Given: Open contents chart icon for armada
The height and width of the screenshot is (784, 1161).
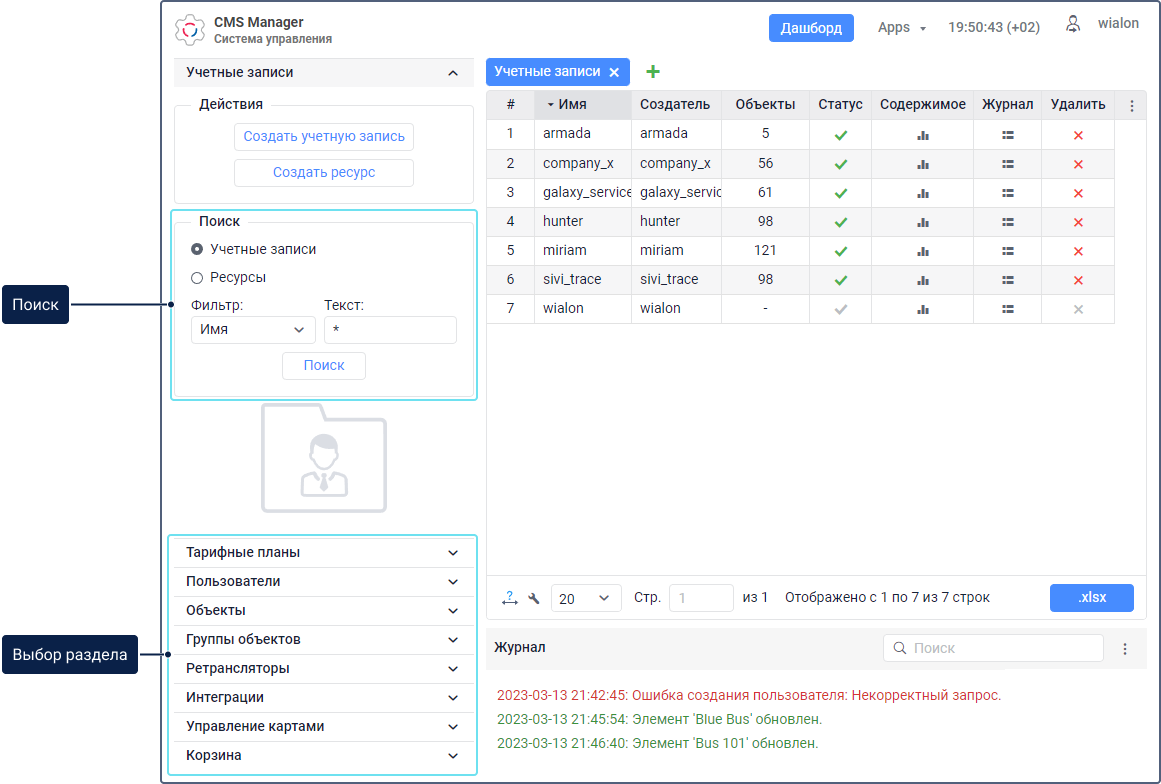Looking at the screenshot, I should coord(923,135).
